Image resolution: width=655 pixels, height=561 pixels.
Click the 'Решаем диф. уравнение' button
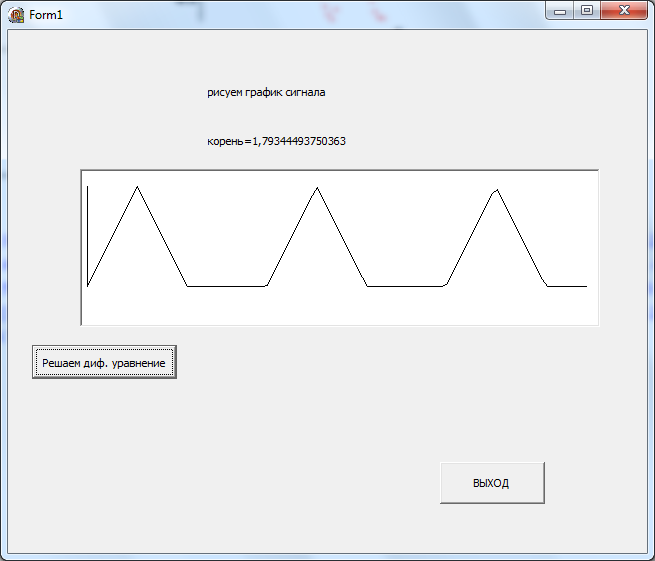104,362
